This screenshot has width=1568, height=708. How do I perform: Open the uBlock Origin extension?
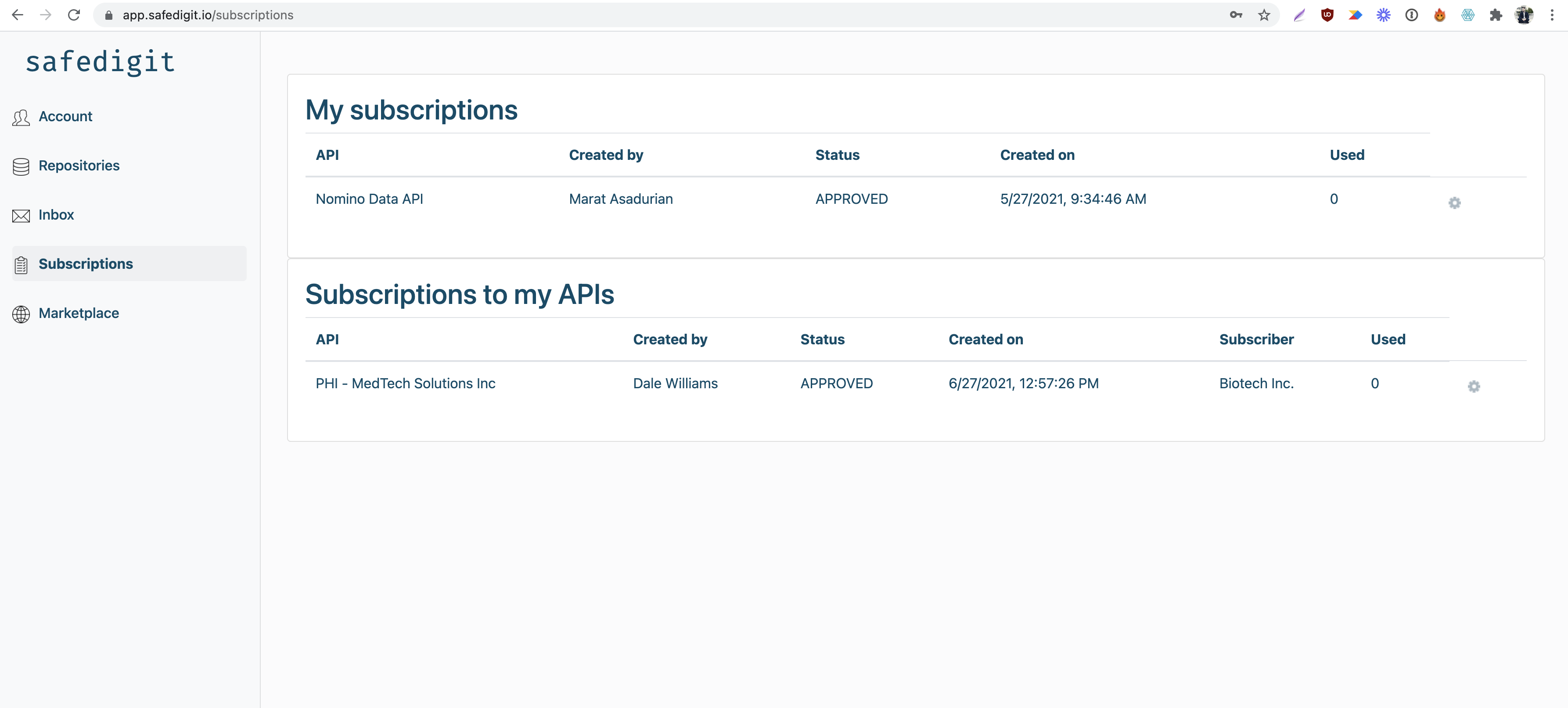click(x=1327, y=14)
